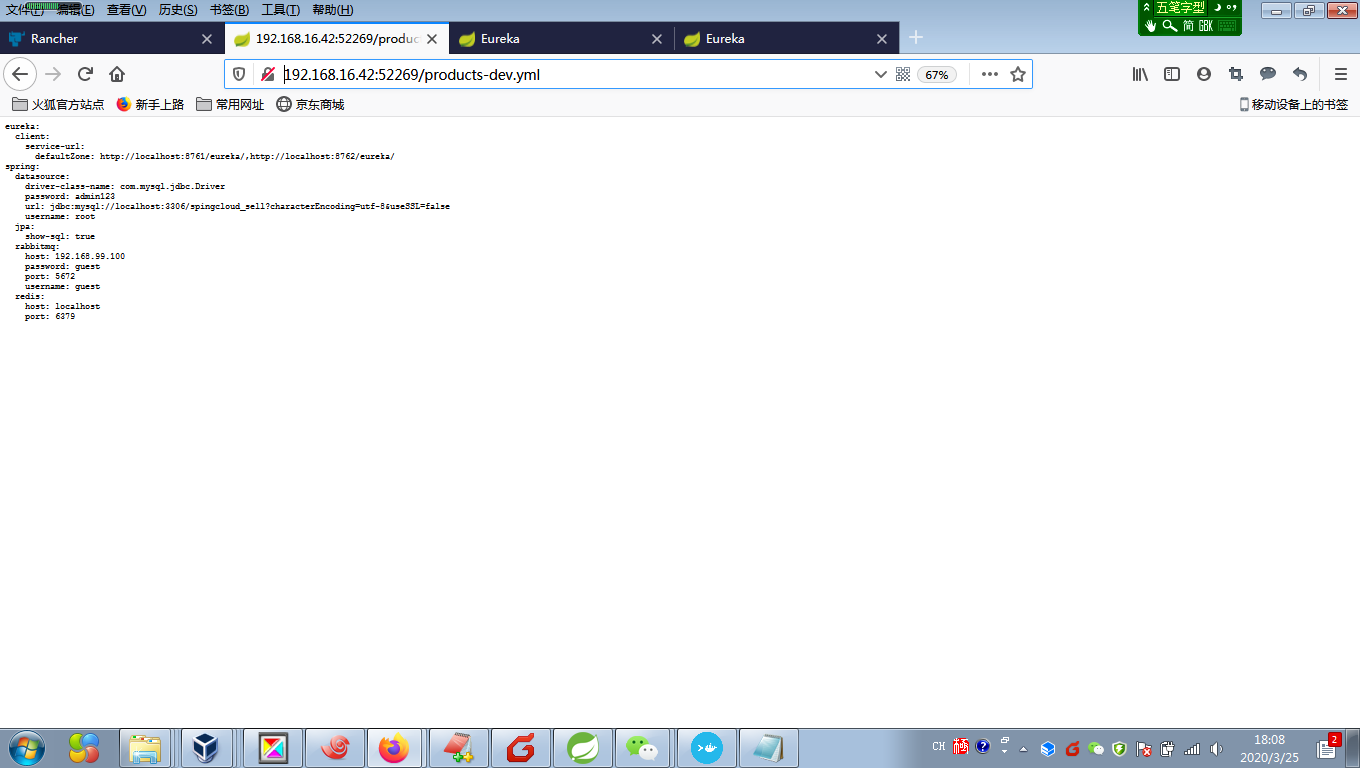Screen dimensions: 1360x768
Task: Open the red G app in taskbar
Action: [521, 748]
